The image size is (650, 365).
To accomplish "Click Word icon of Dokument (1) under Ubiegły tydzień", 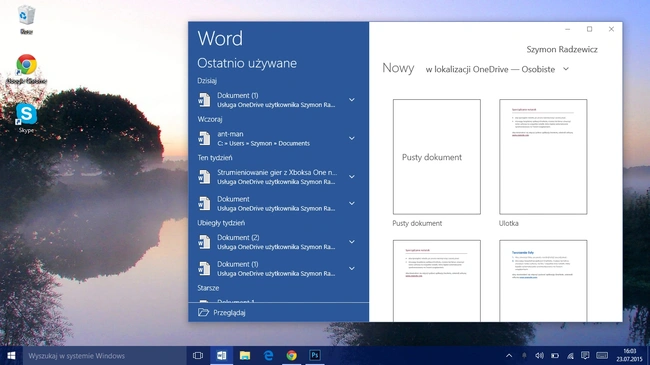I will (x=204, y=268).
